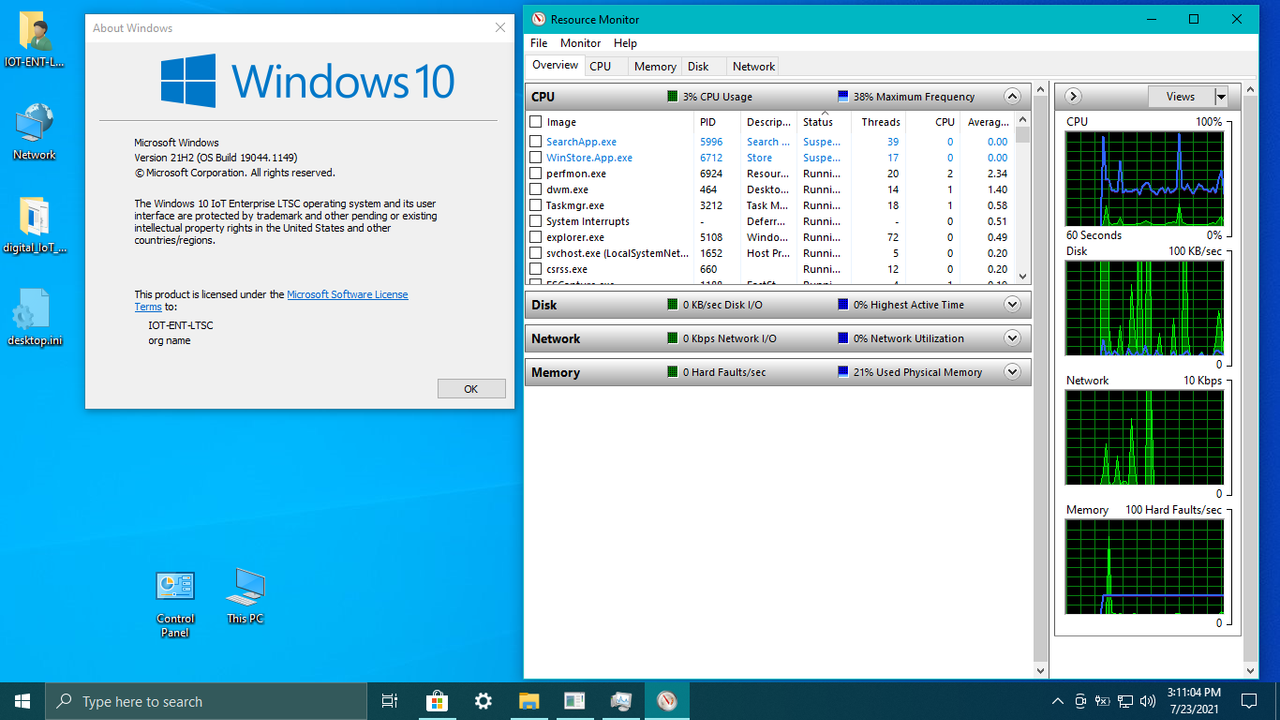The height and width of the screenshot is (720, 1280).
Task: Open the IOT-ENT-L... user folder on the desktop
Action: pyautogui.click(x=34, y=40)
